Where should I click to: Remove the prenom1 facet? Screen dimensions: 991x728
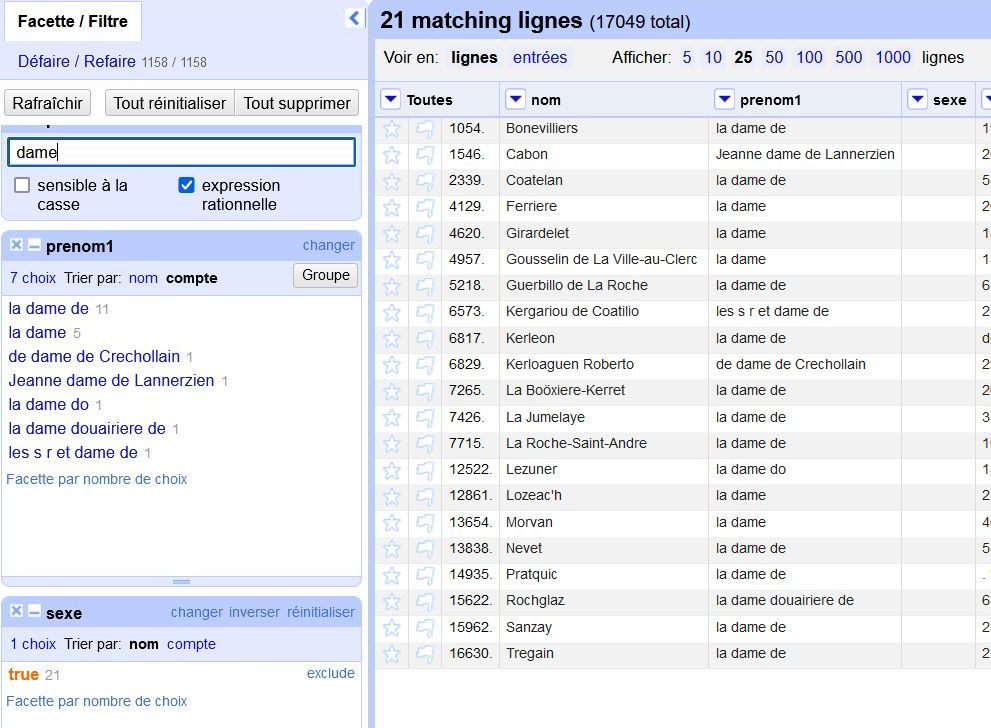point(16,245)
